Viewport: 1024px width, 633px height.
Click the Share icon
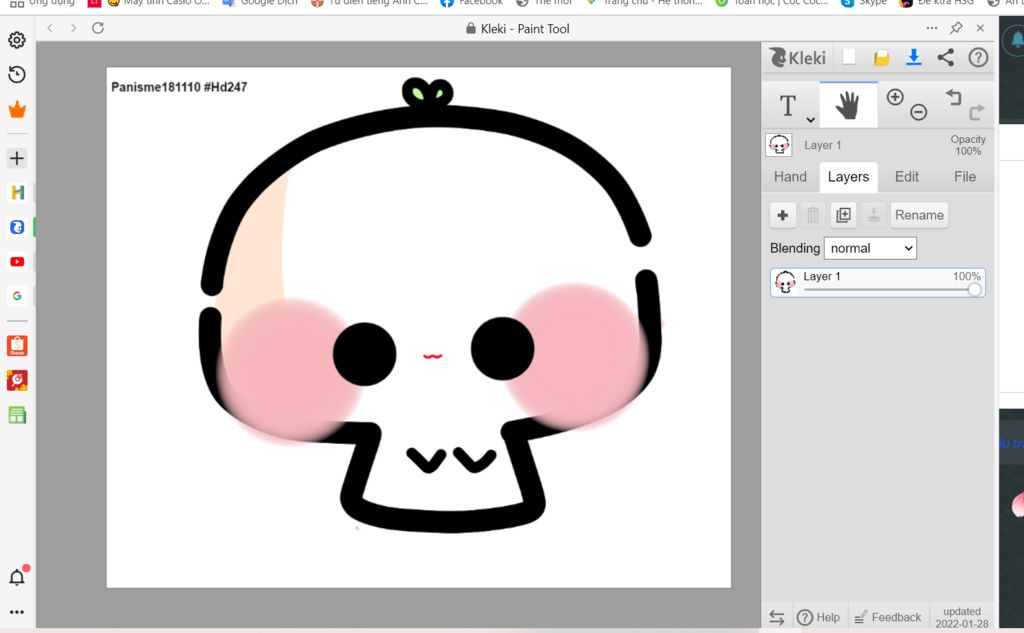coord(946,57)
